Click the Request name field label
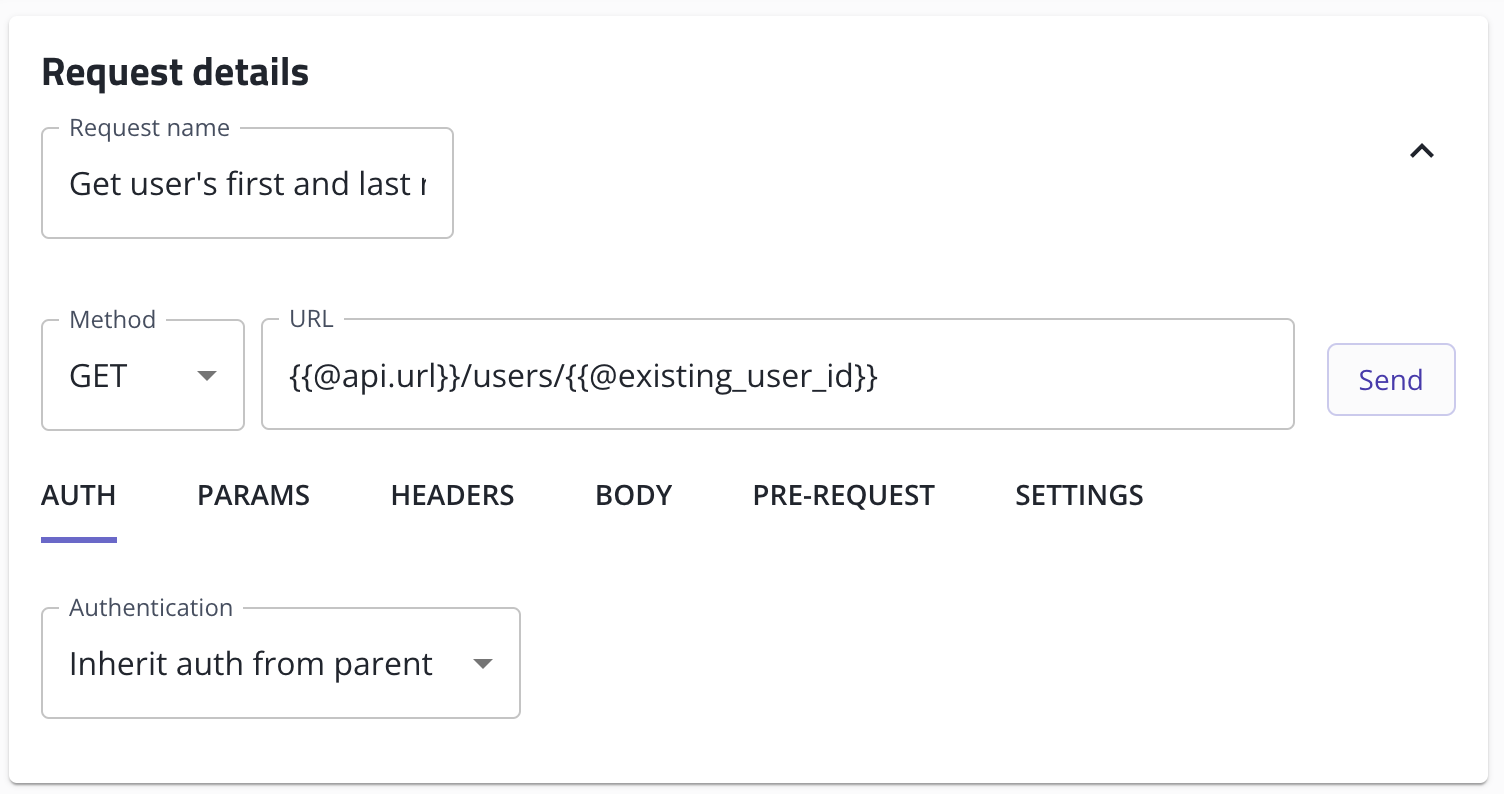 tap(150, 128)
